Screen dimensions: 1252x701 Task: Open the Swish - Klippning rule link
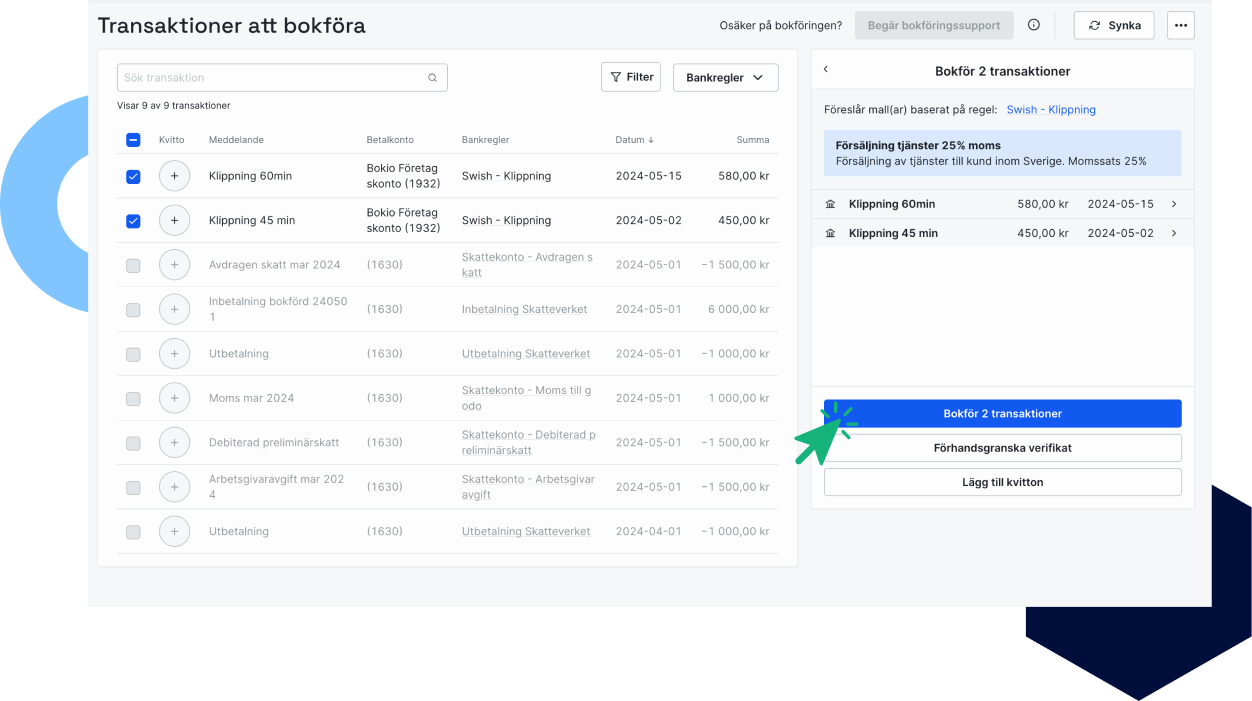1050,110
